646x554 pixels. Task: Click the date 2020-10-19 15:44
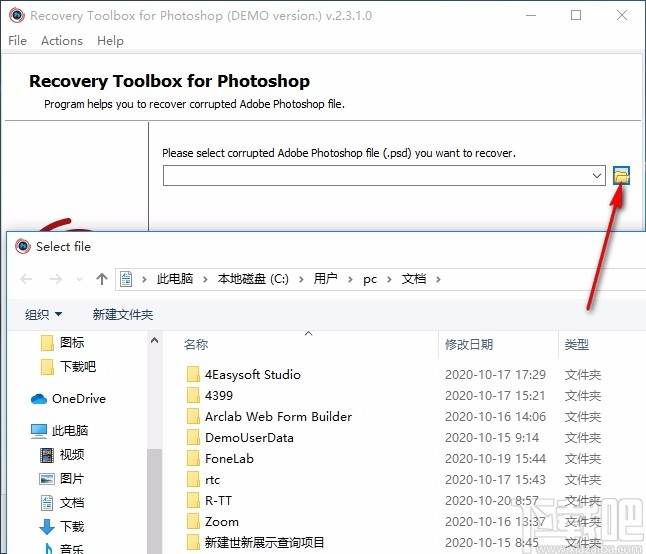click(495, 458)
